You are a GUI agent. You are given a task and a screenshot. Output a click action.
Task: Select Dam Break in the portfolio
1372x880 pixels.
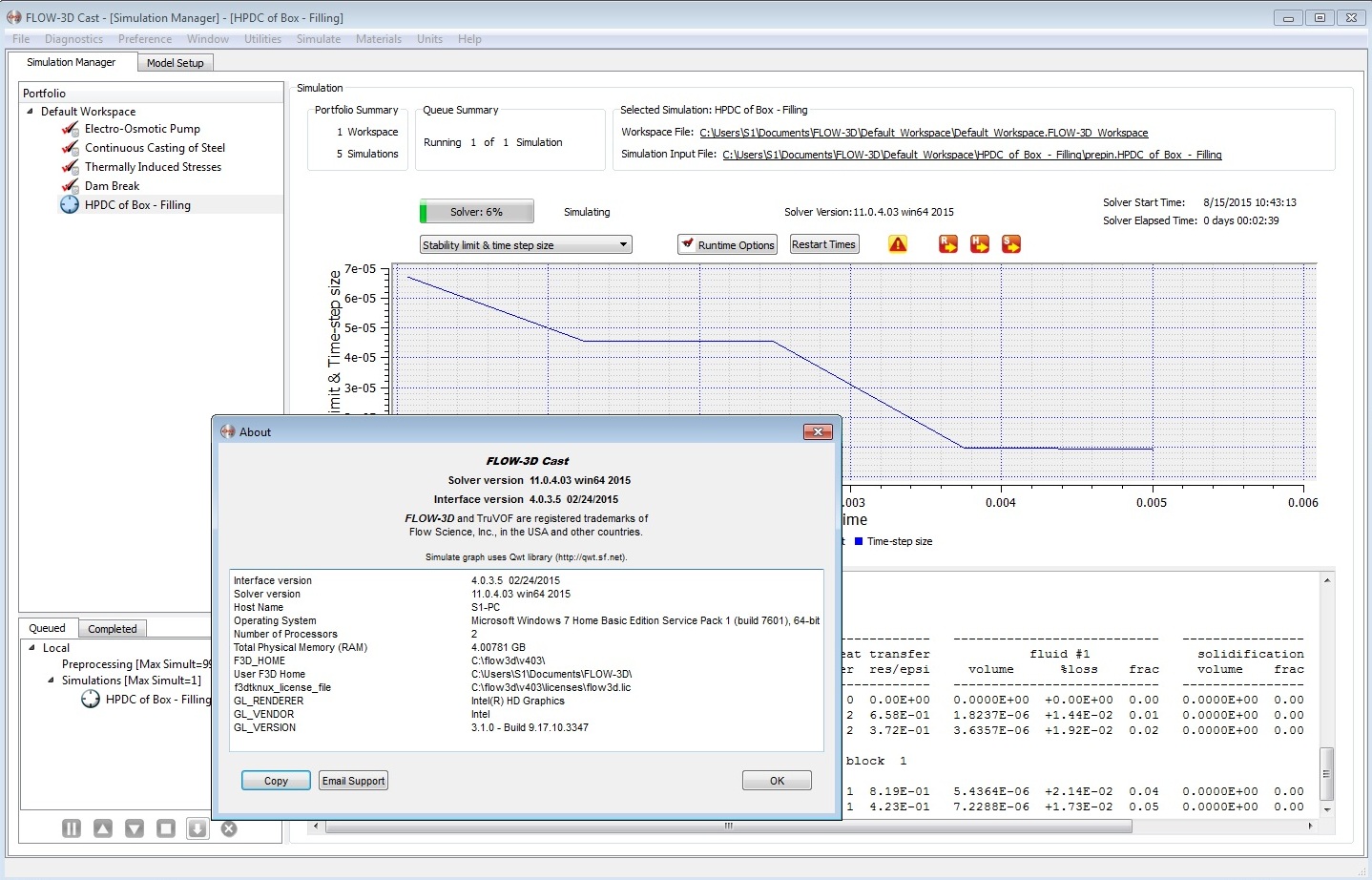pyautogui.click(x=112, y=186)
